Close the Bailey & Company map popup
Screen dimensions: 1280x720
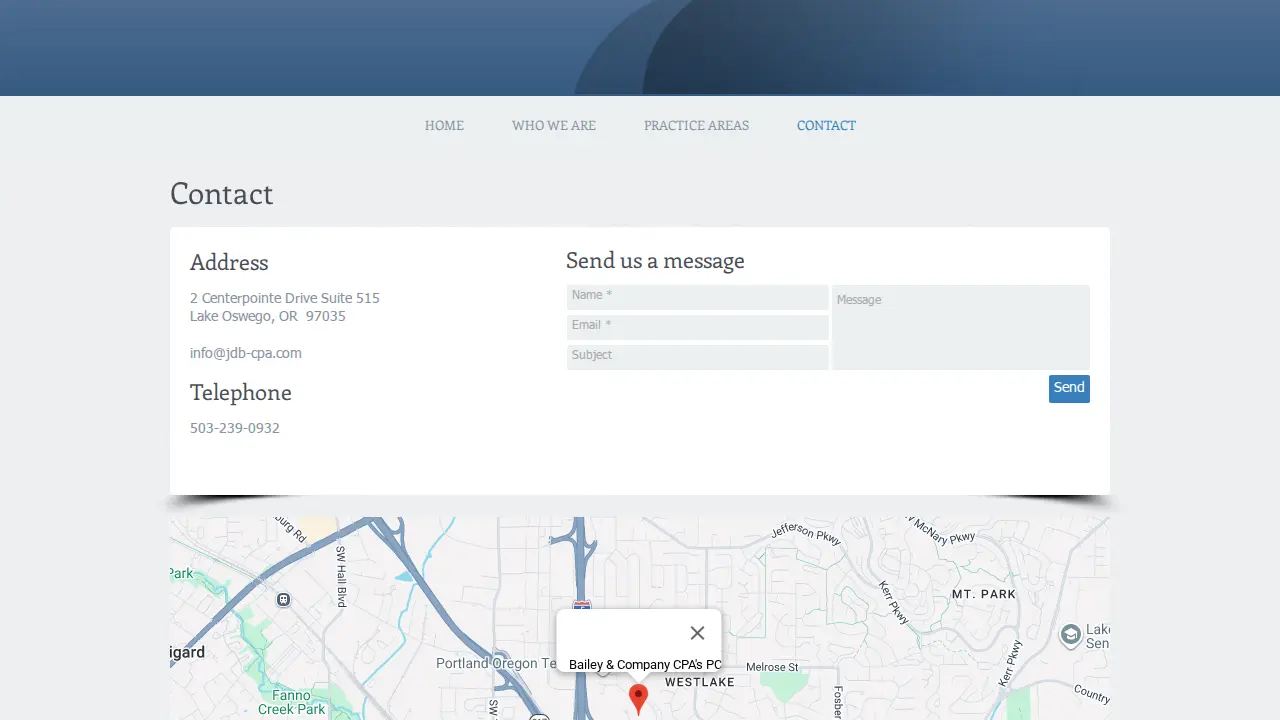point(697,633)
